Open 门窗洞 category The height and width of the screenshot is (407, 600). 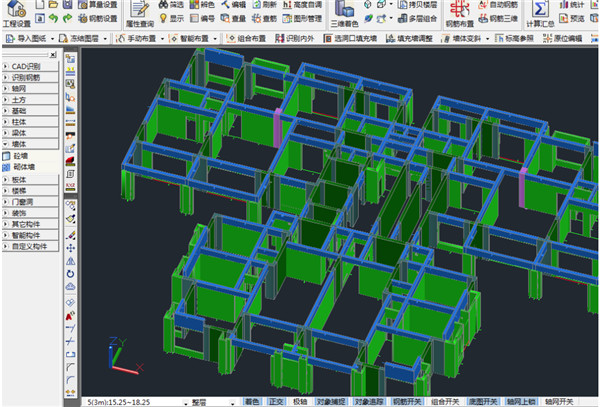pyautogui.click(x=30, y=202)
